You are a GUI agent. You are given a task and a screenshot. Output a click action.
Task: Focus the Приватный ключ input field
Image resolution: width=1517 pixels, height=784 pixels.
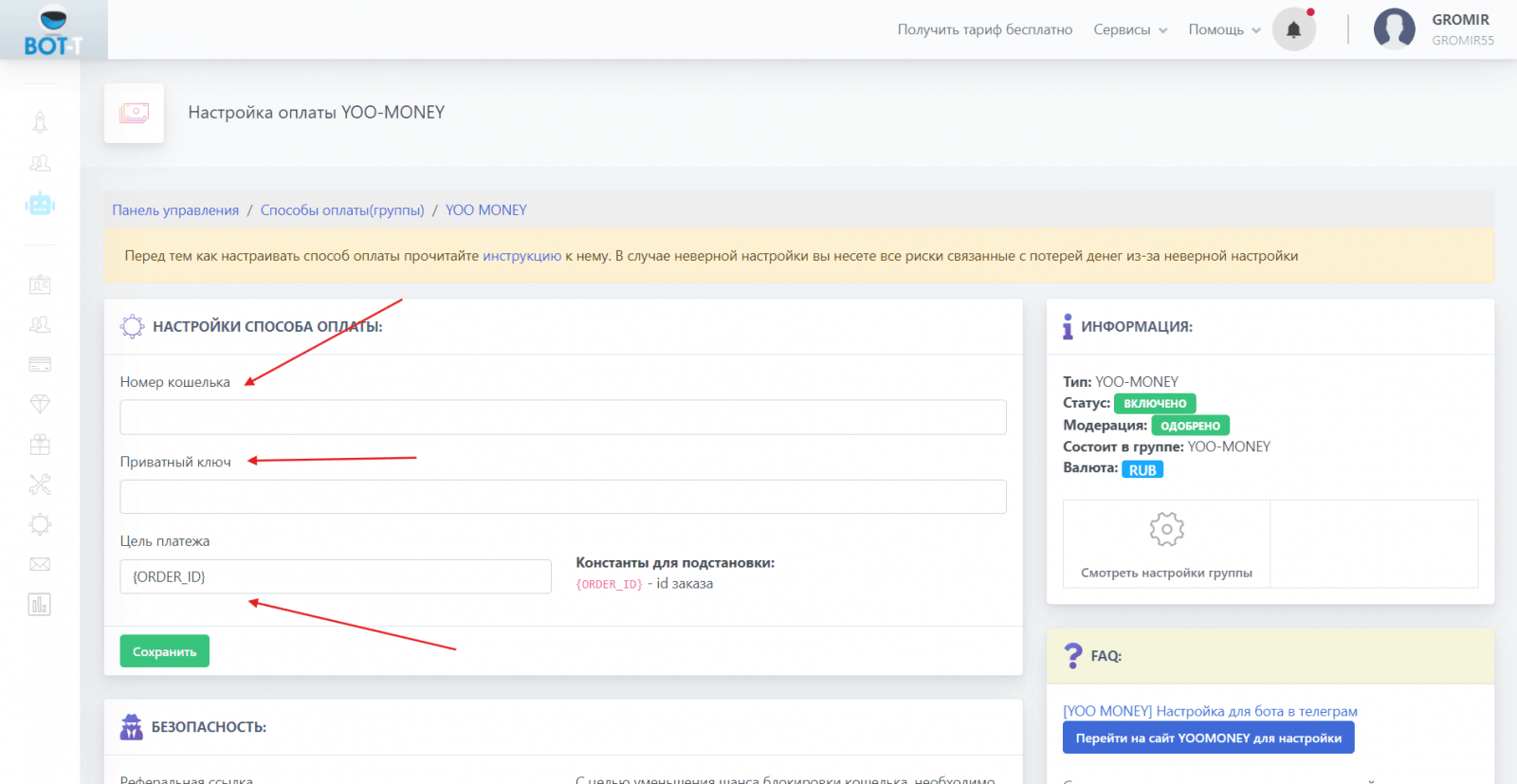(563, 497)
